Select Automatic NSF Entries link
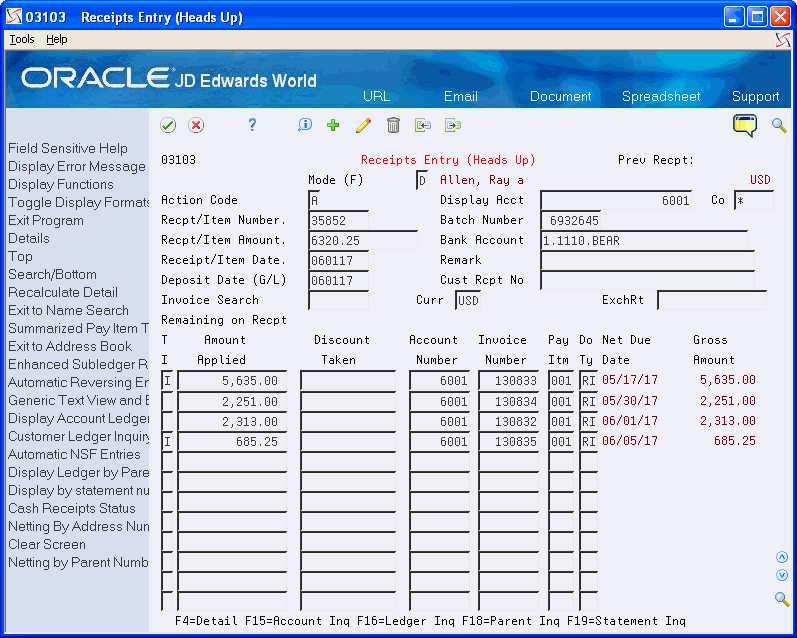 (74, 454)
